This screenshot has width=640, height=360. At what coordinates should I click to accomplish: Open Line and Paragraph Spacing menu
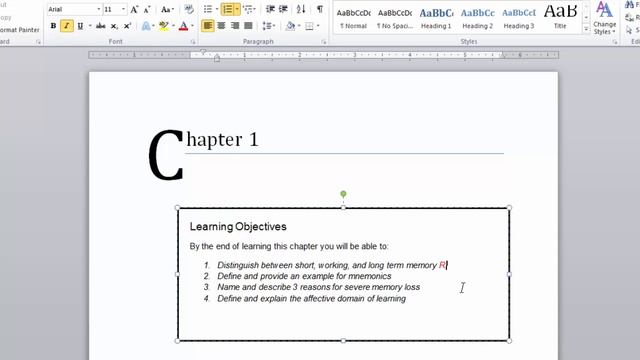[x=268, y=26]
